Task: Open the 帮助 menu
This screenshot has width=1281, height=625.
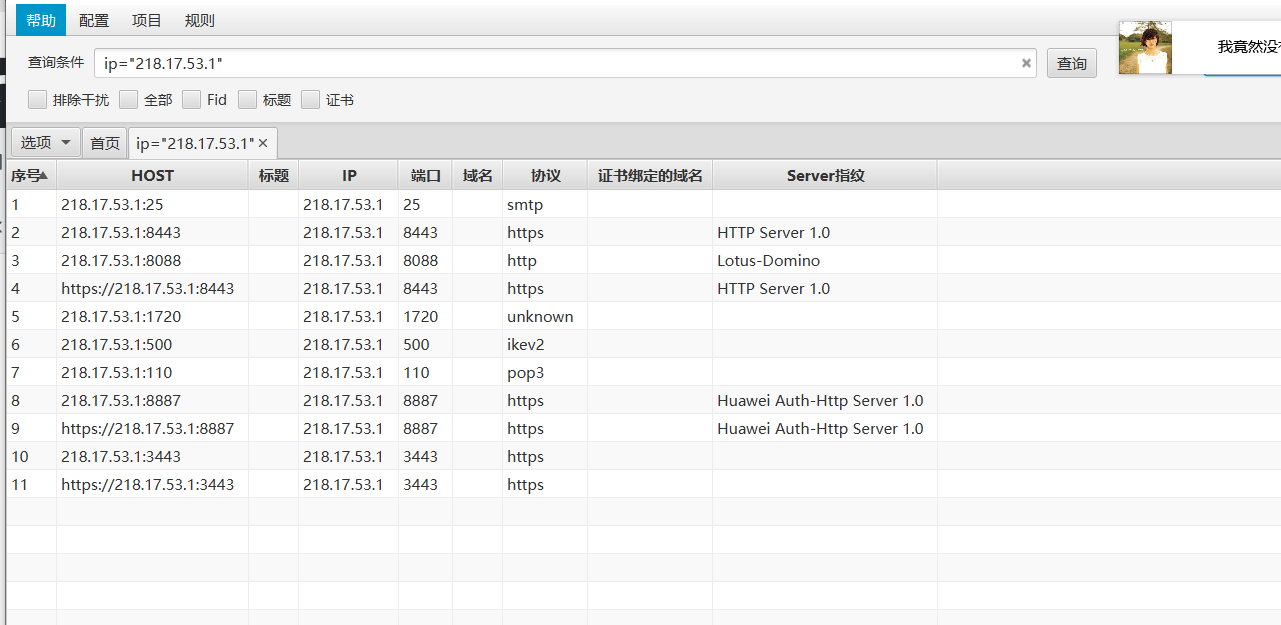Action: pyautogui.click(x=41, y=20)
